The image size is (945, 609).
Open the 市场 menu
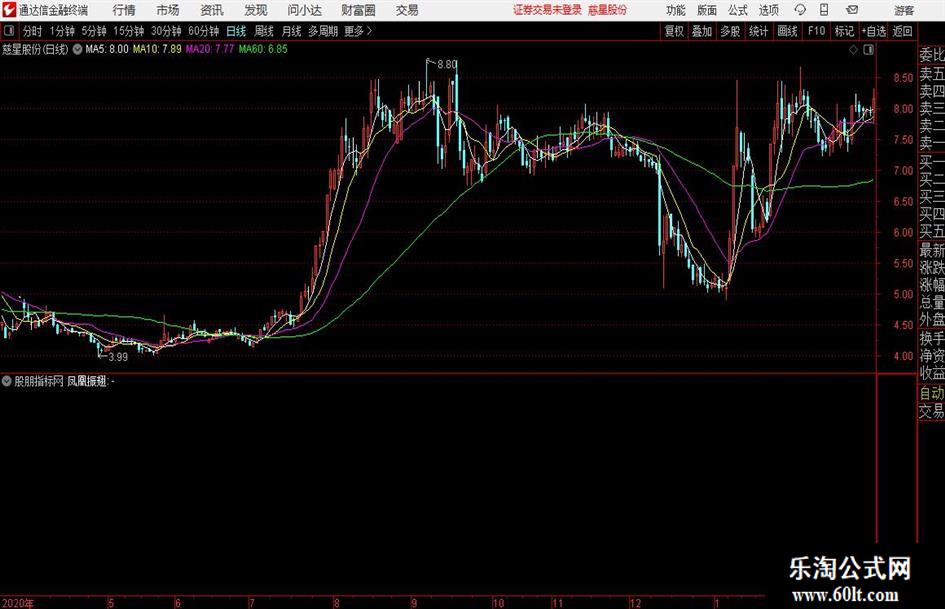pyautogui.click(x=168, y=10)
